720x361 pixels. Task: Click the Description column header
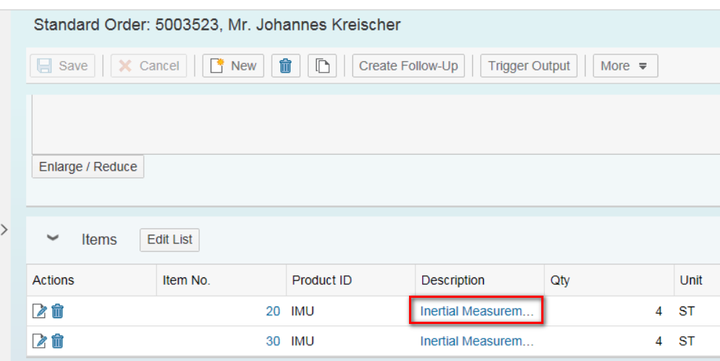pyautogui.click(x=480, y=280)
